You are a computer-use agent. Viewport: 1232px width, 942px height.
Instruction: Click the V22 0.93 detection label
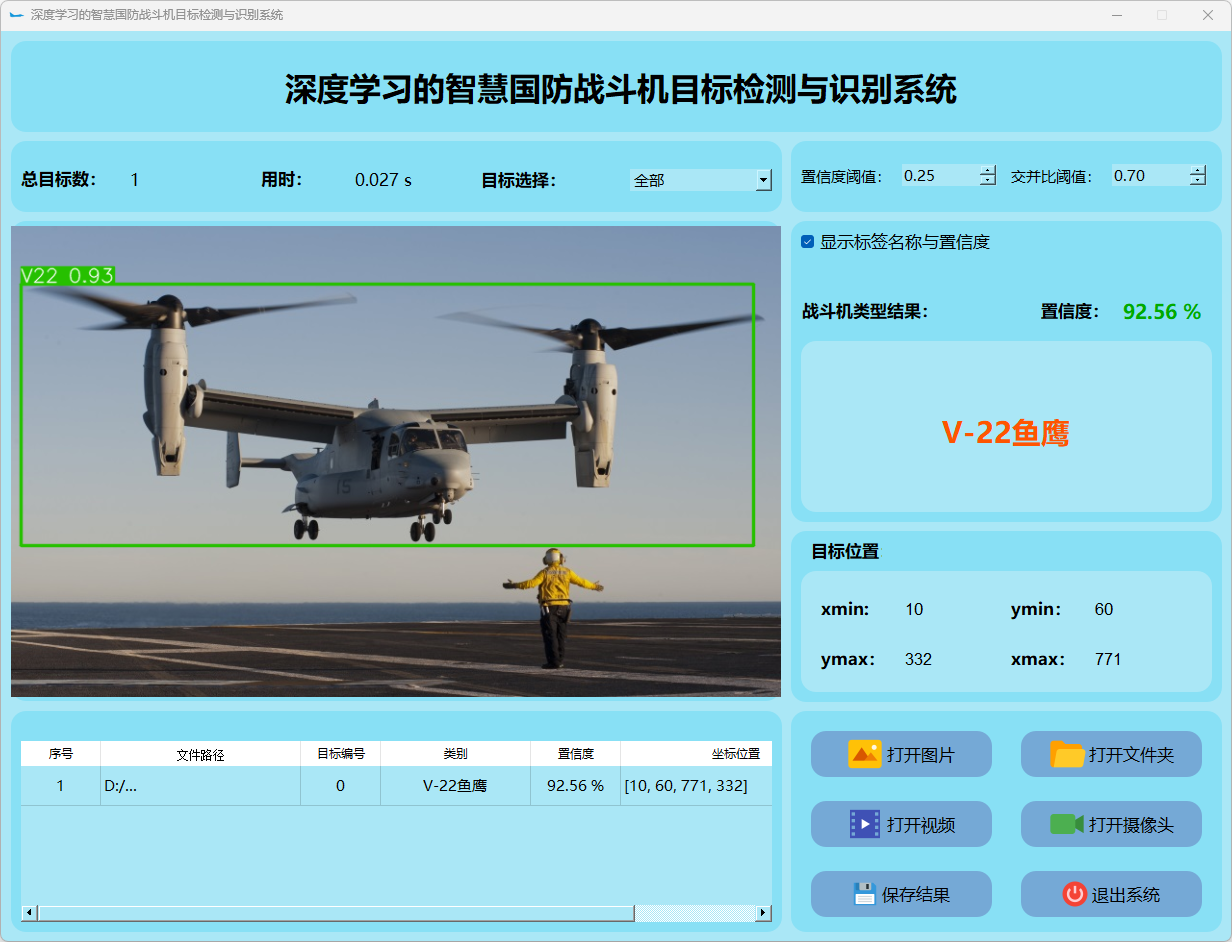point(68,275)
